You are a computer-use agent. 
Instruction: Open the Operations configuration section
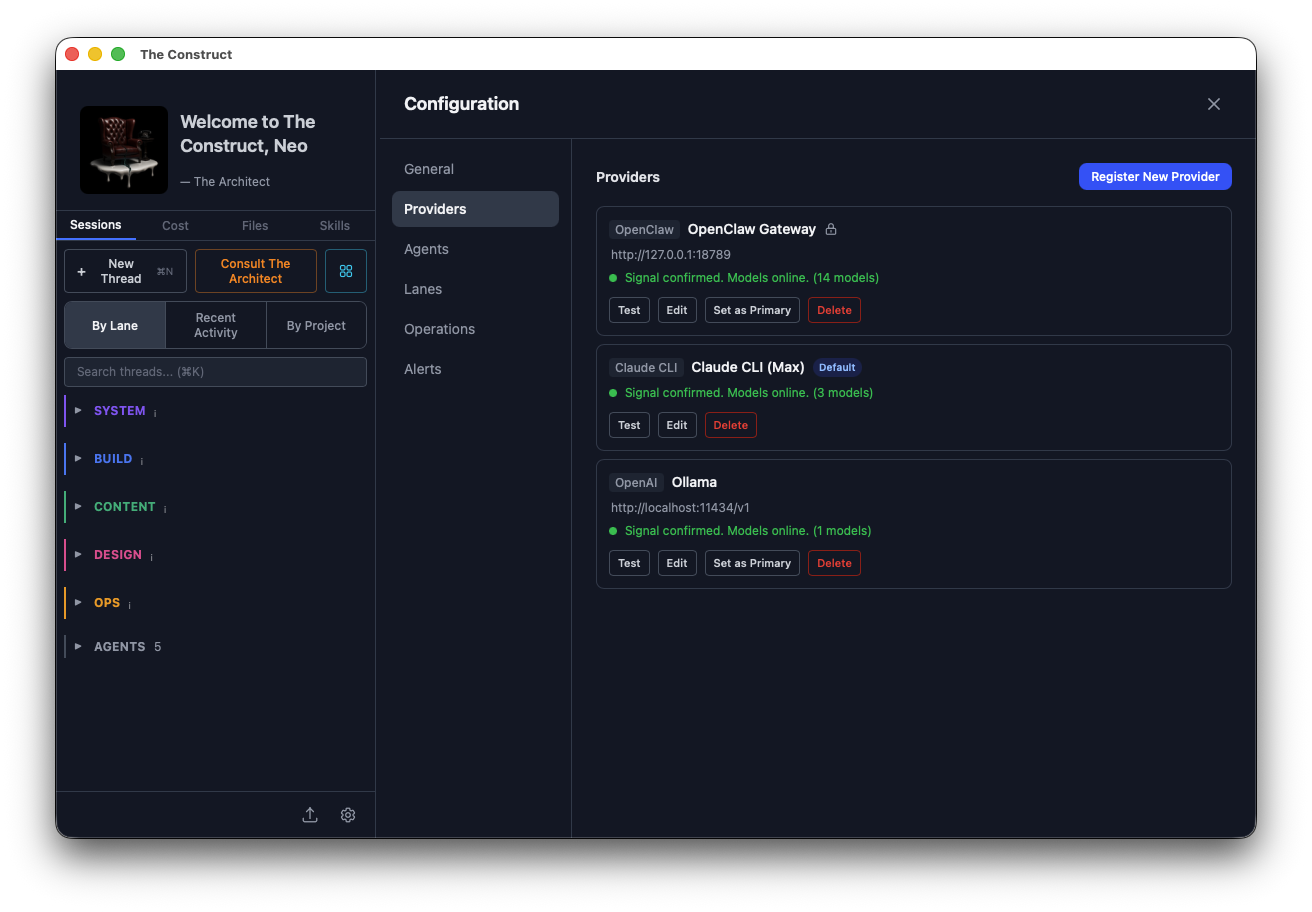click(475, 329)
